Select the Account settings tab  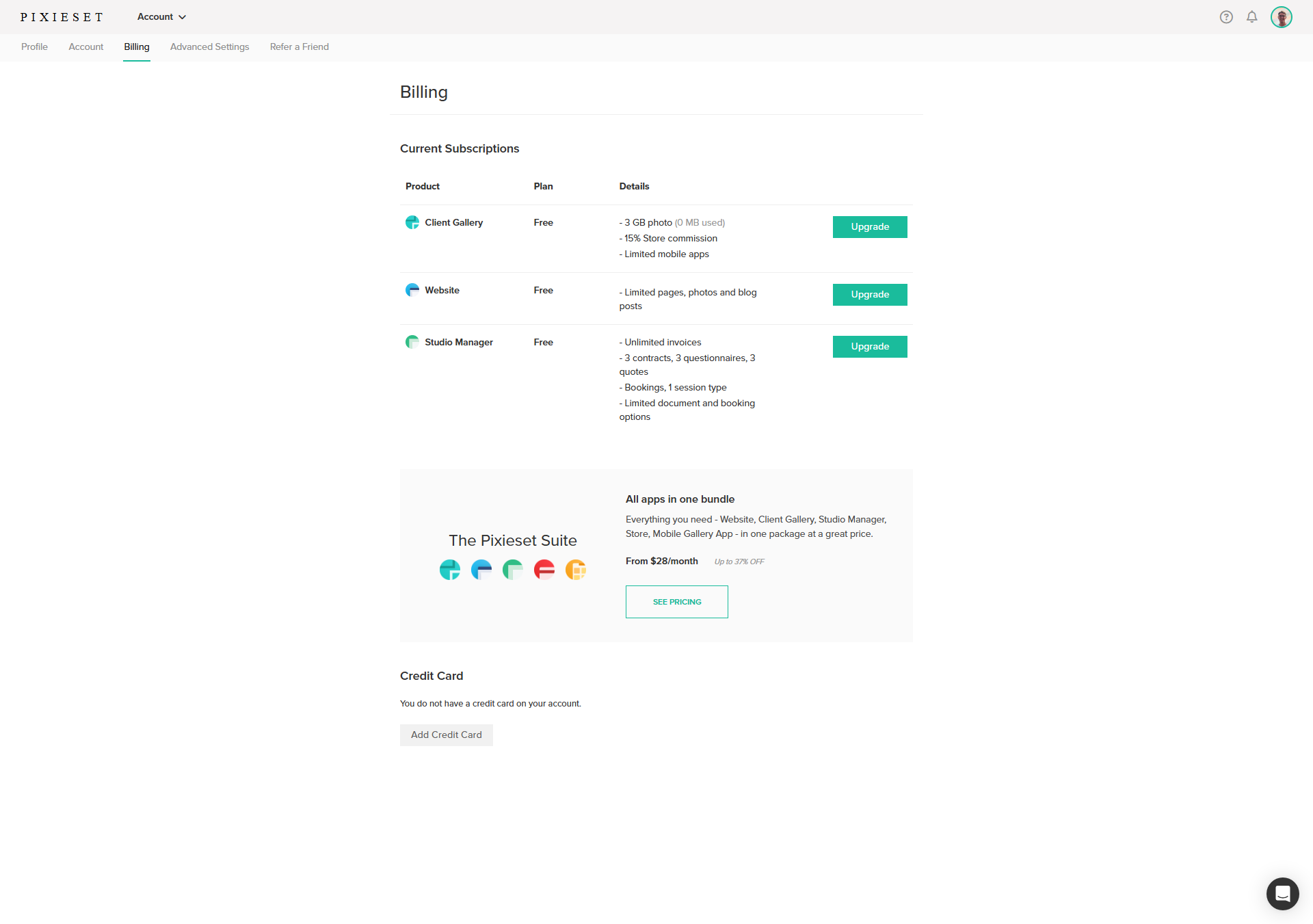tap(85, 47)
